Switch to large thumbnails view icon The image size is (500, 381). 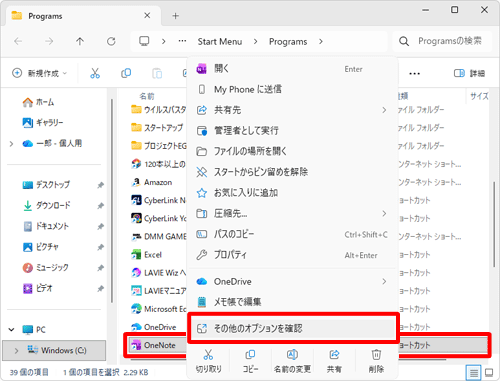489,372
